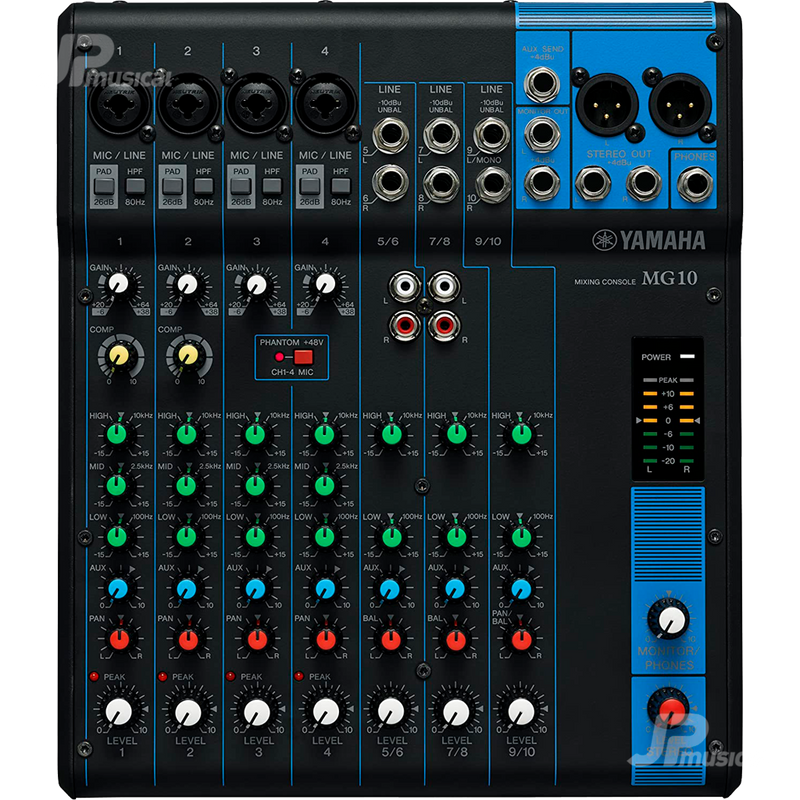800x800 pixels.
Task: Click the white LEVEL 7/8 knob
Action: tap(456, 711)
